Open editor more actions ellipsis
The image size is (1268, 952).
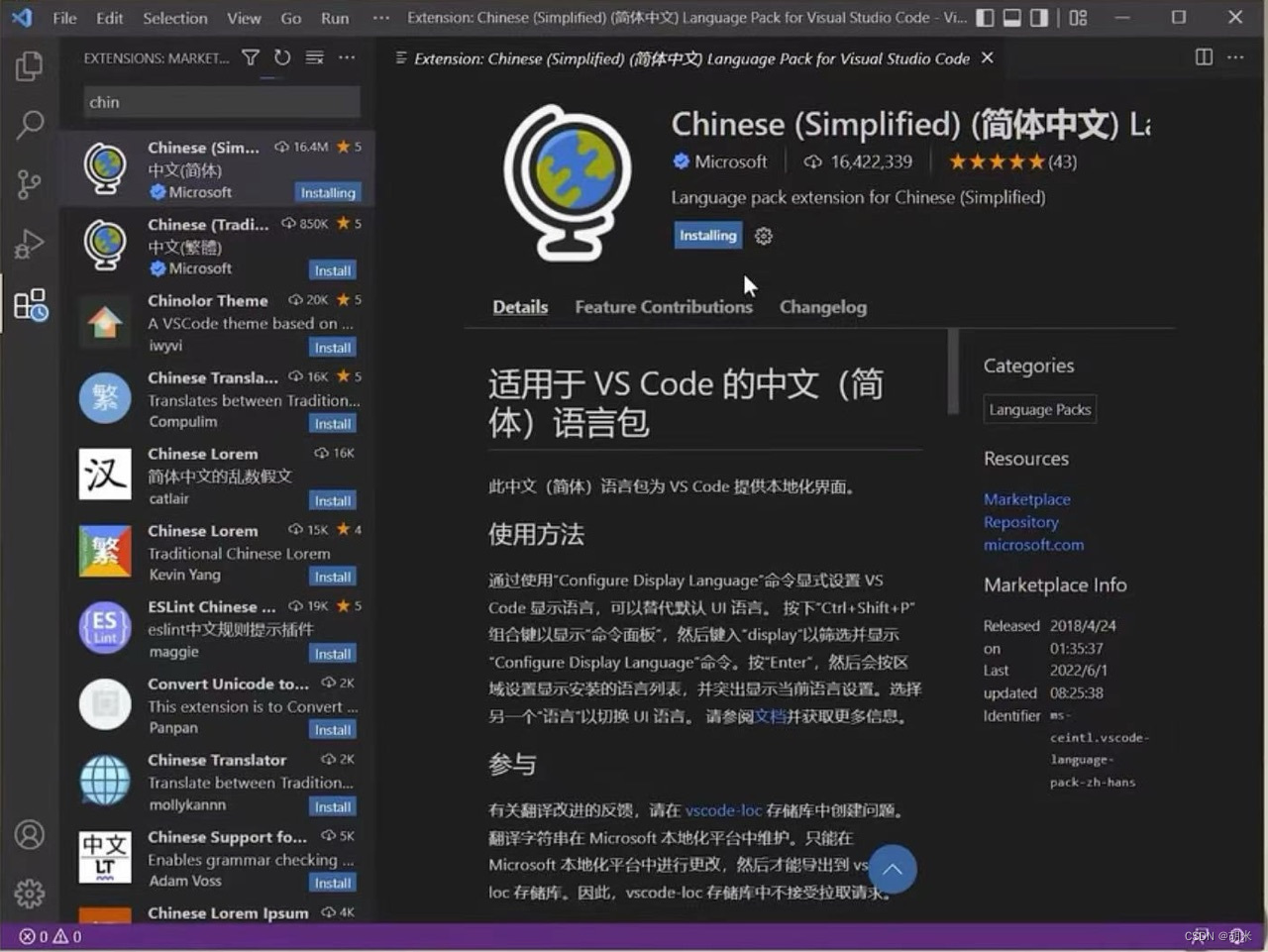[1235, 57]
